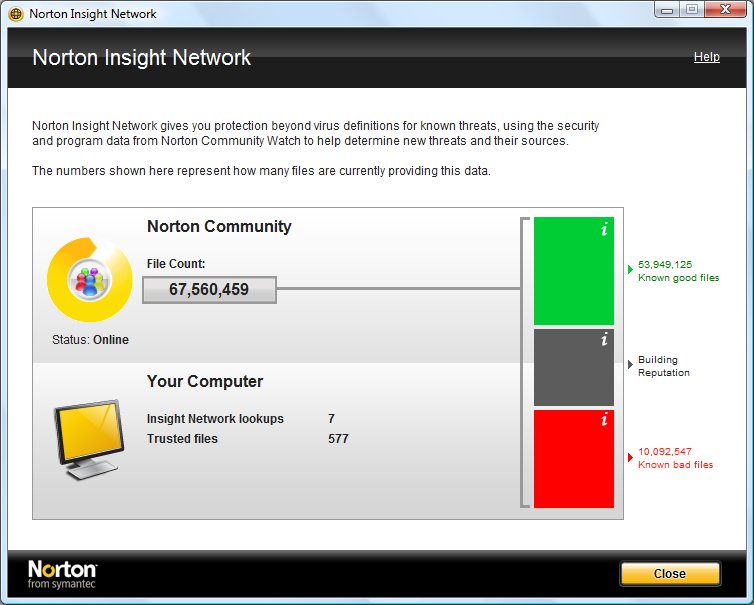The image size is (754, 605).
Task: Click the File Count: label
Action: 176,264
